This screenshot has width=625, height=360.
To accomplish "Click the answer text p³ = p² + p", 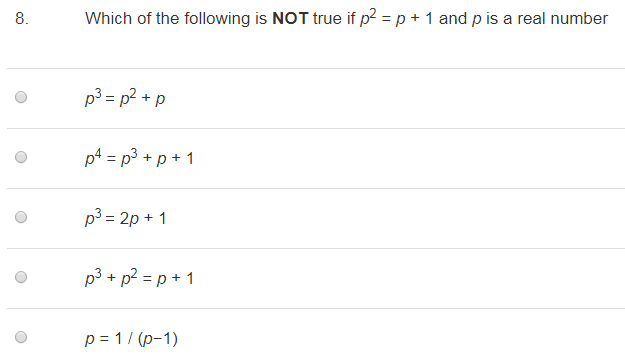I will (x=125, y=98).
